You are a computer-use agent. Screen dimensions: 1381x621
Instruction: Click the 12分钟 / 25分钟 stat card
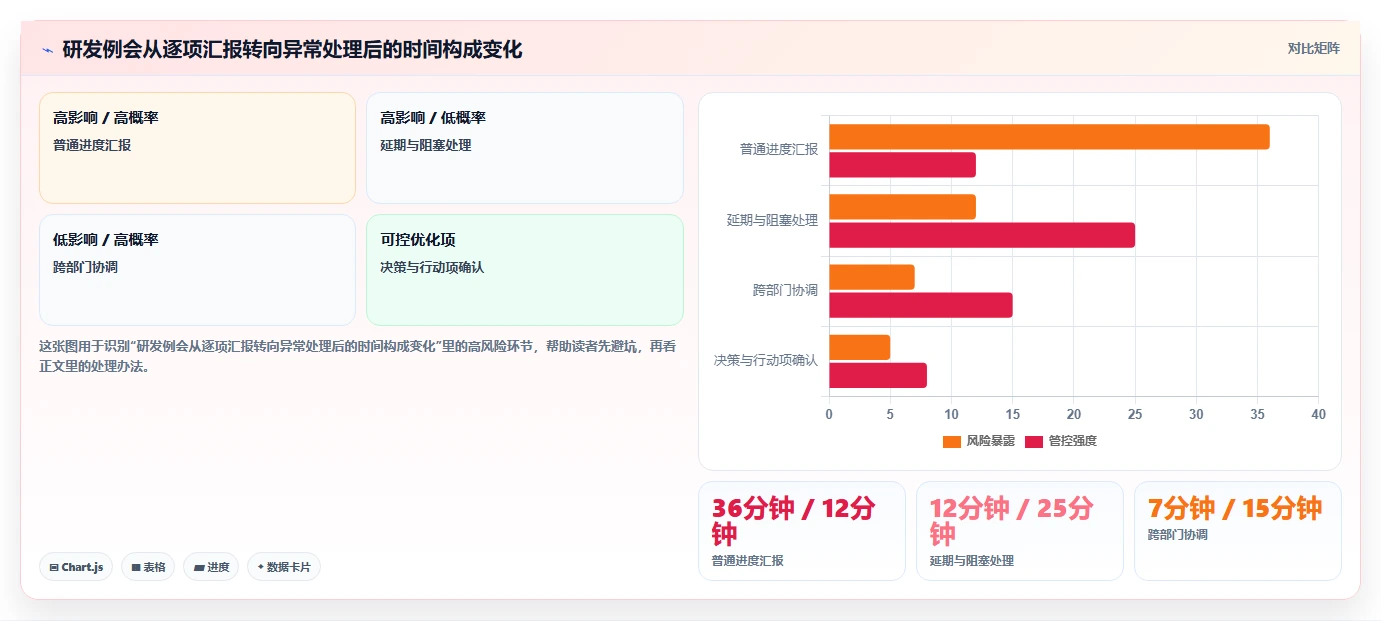coord(1020,531)
